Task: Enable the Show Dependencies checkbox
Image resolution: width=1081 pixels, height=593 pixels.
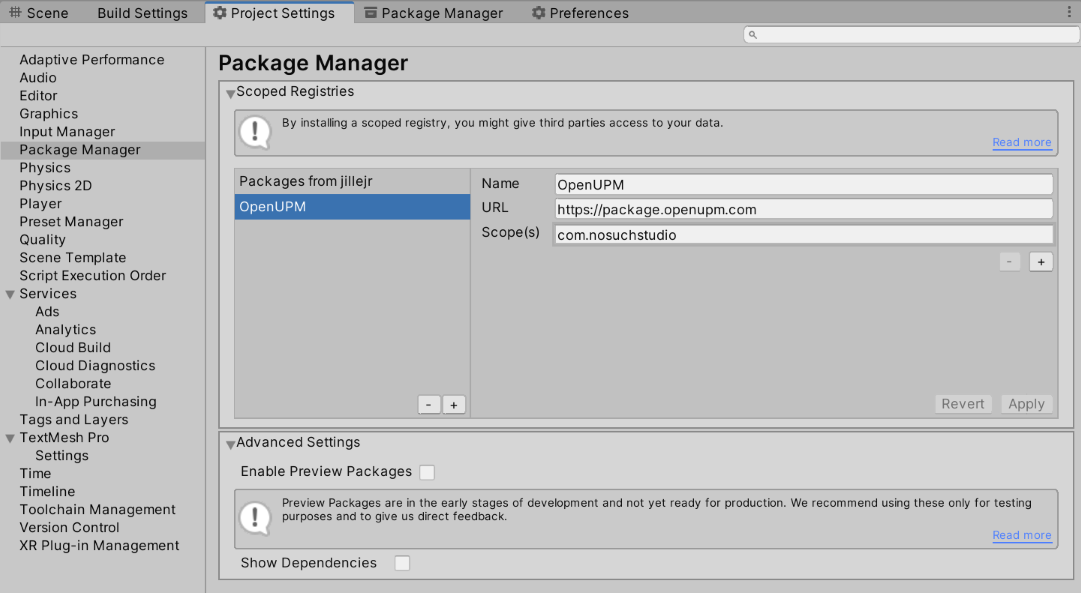Action: (x=402, y=562)
